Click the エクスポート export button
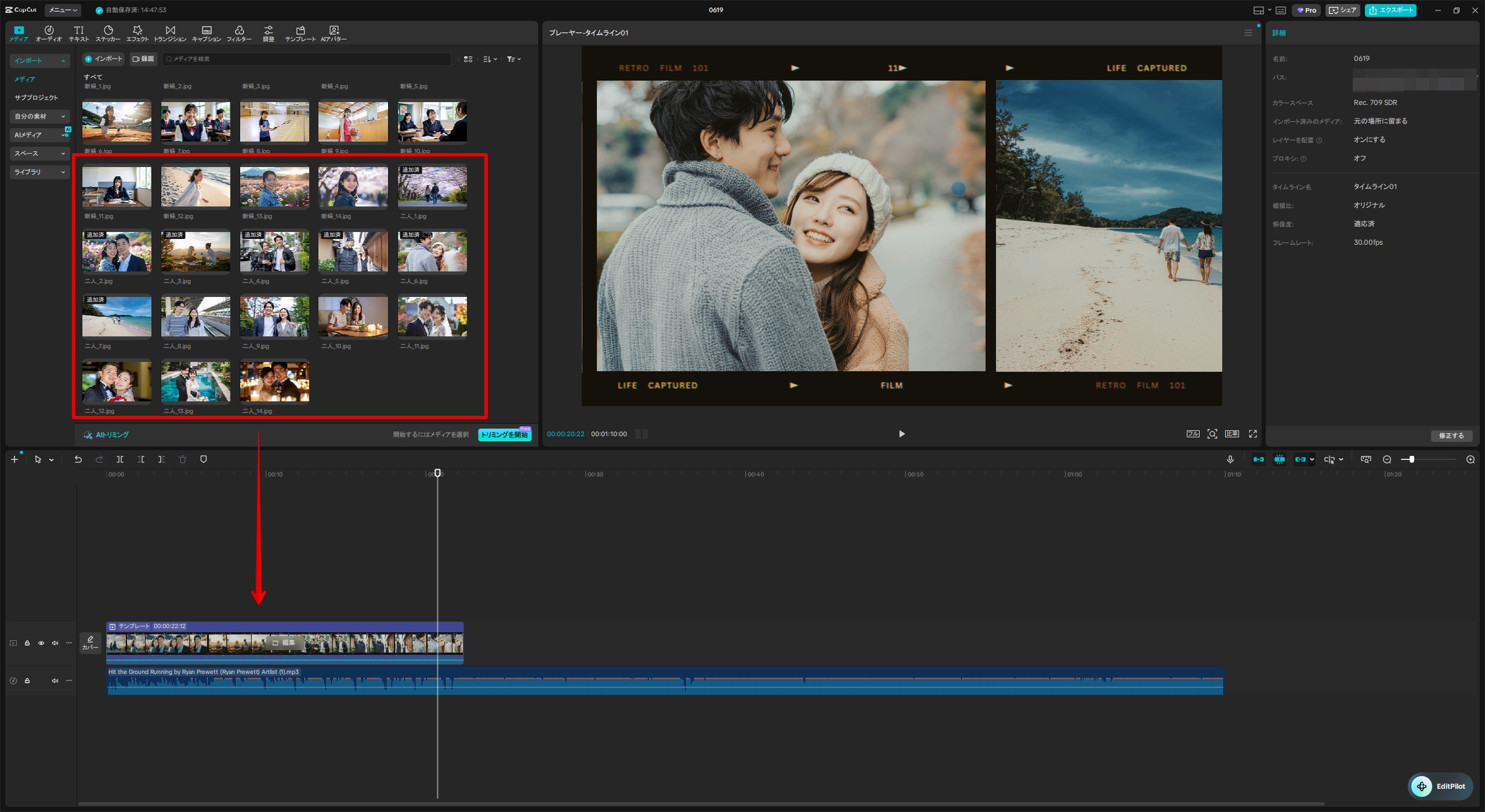This screenshot has width=1485, height=812. tap(1390, 10)
